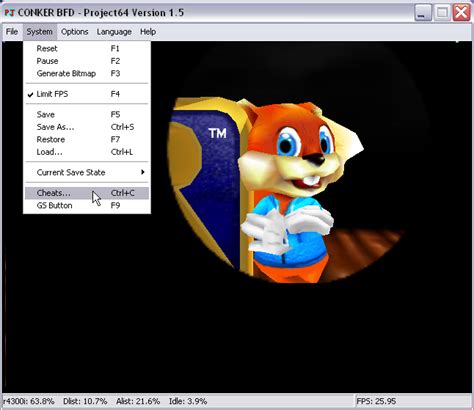Minimize the Project64 window
Viewport: 474px width, 410px height.
click(423, 13)
